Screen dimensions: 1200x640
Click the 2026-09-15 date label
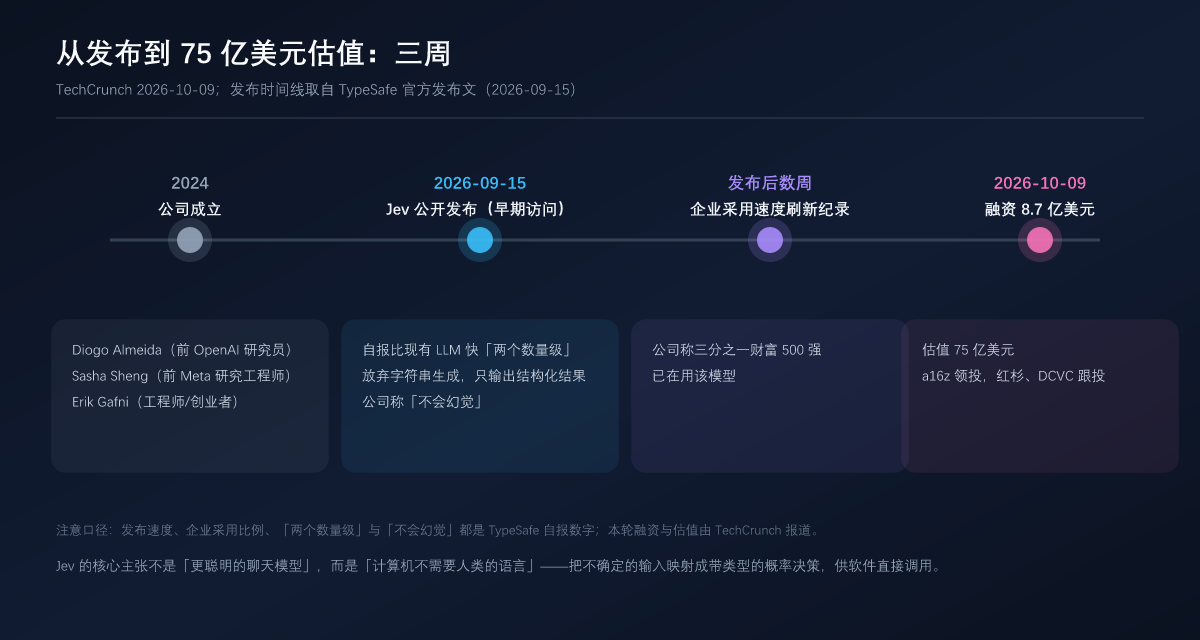480,183
